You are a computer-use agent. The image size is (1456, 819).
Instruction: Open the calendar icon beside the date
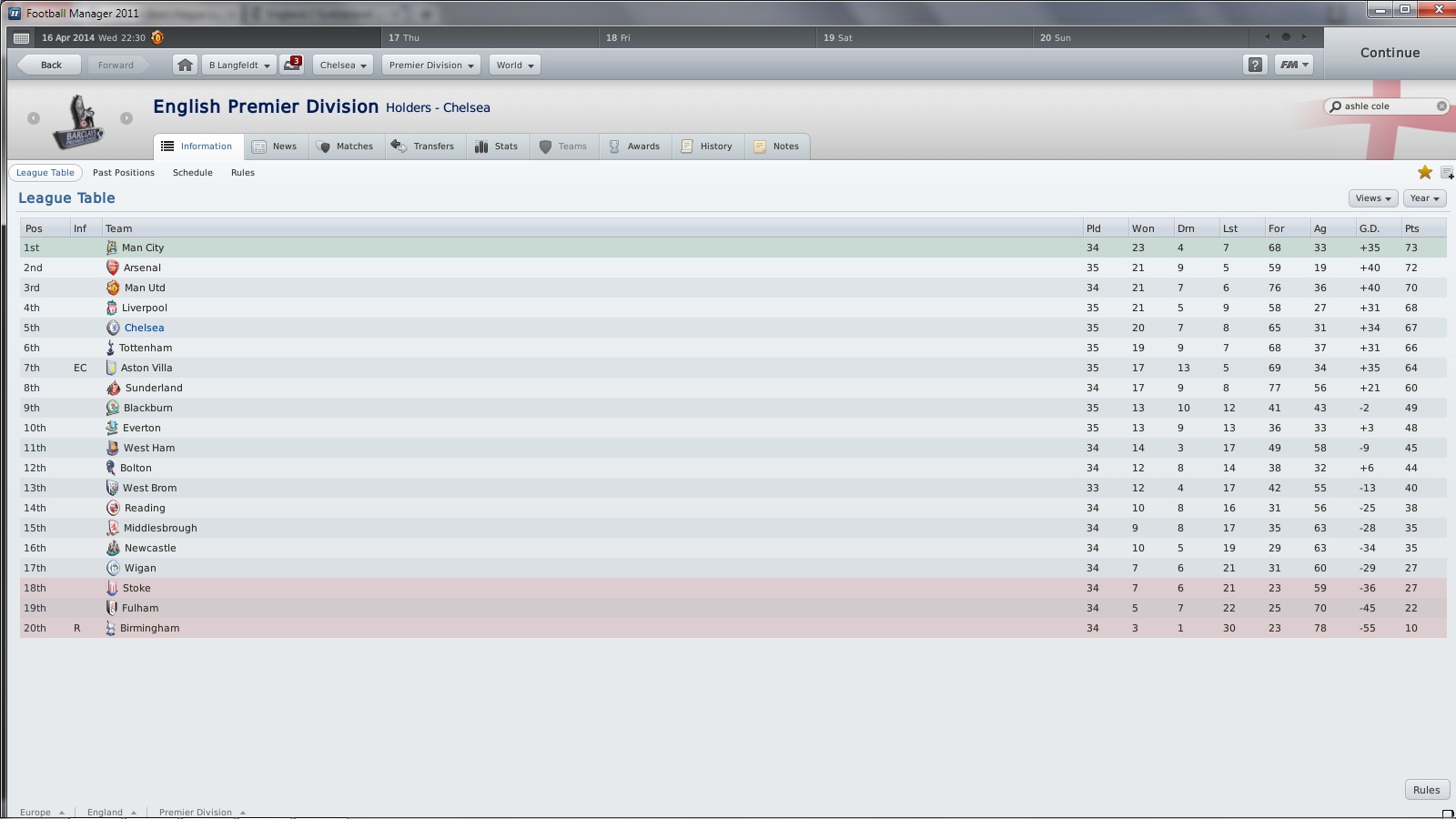(x=22, y=37)
